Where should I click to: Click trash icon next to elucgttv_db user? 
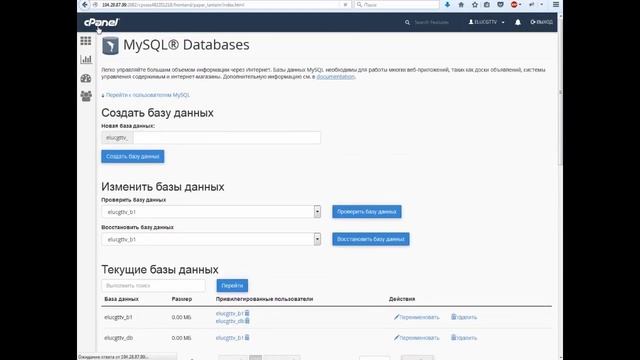pyautogui.click(x=247, y=321)
